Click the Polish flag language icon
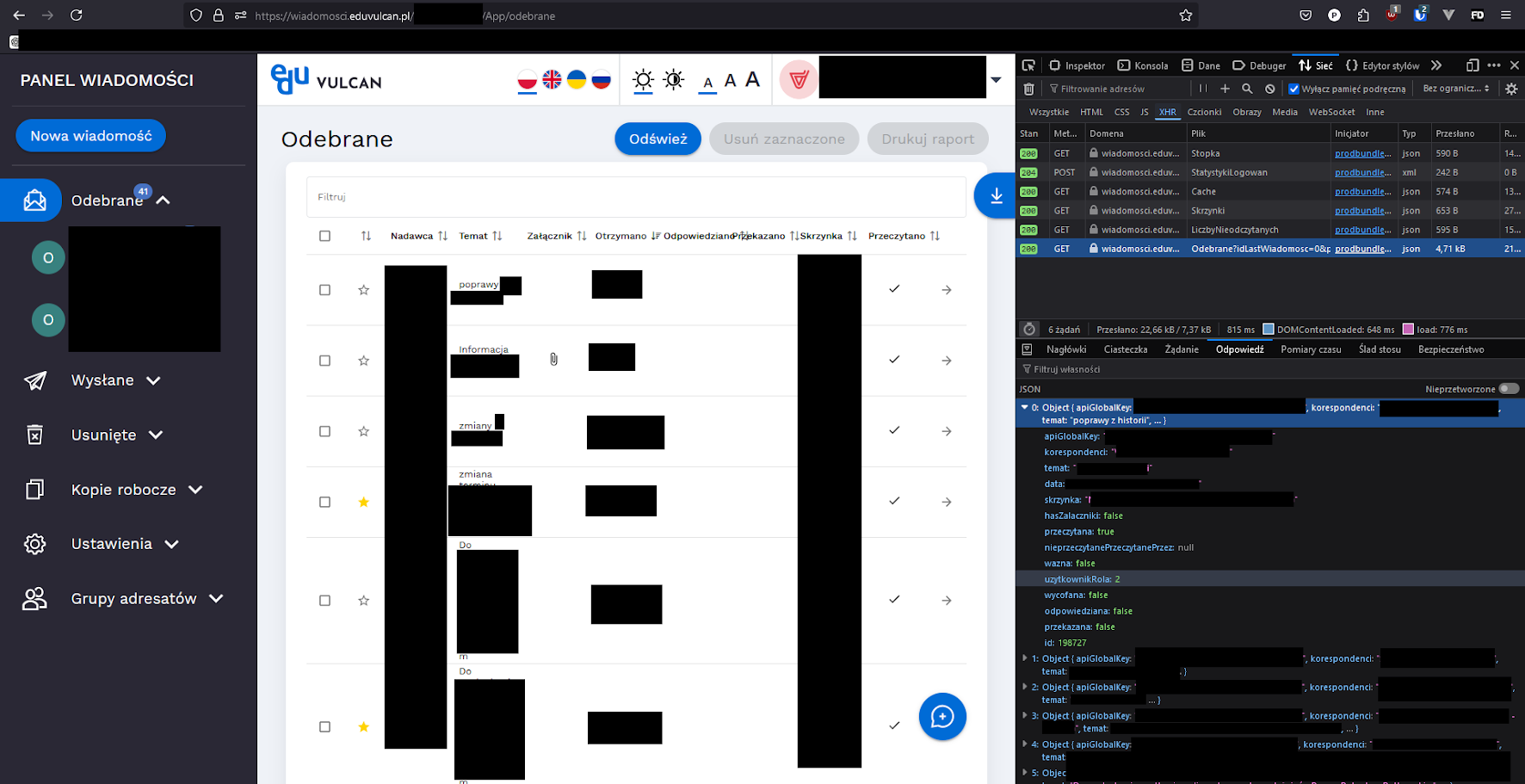Image resolution: width=1525 pixels, height=784 pixels. 527,80
